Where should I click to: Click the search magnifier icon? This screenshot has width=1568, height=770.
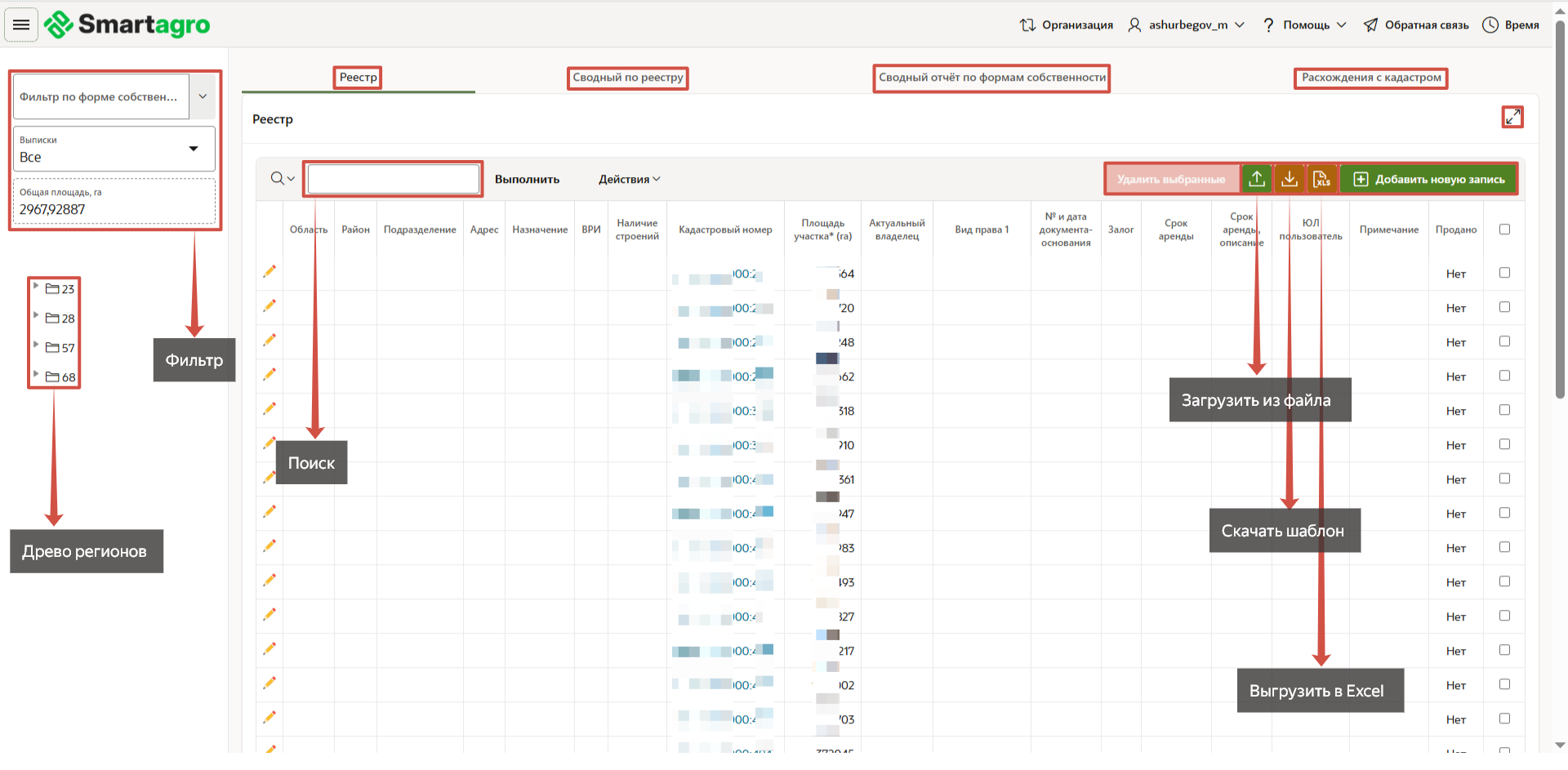tap(278, 179)
